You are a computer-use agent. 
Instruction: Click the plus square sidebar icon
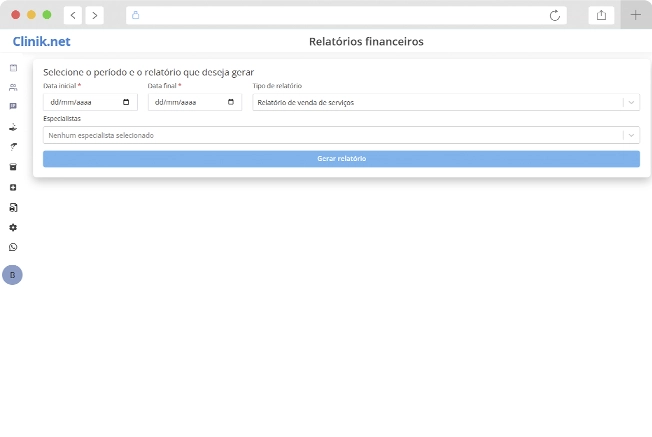point(13,187)
